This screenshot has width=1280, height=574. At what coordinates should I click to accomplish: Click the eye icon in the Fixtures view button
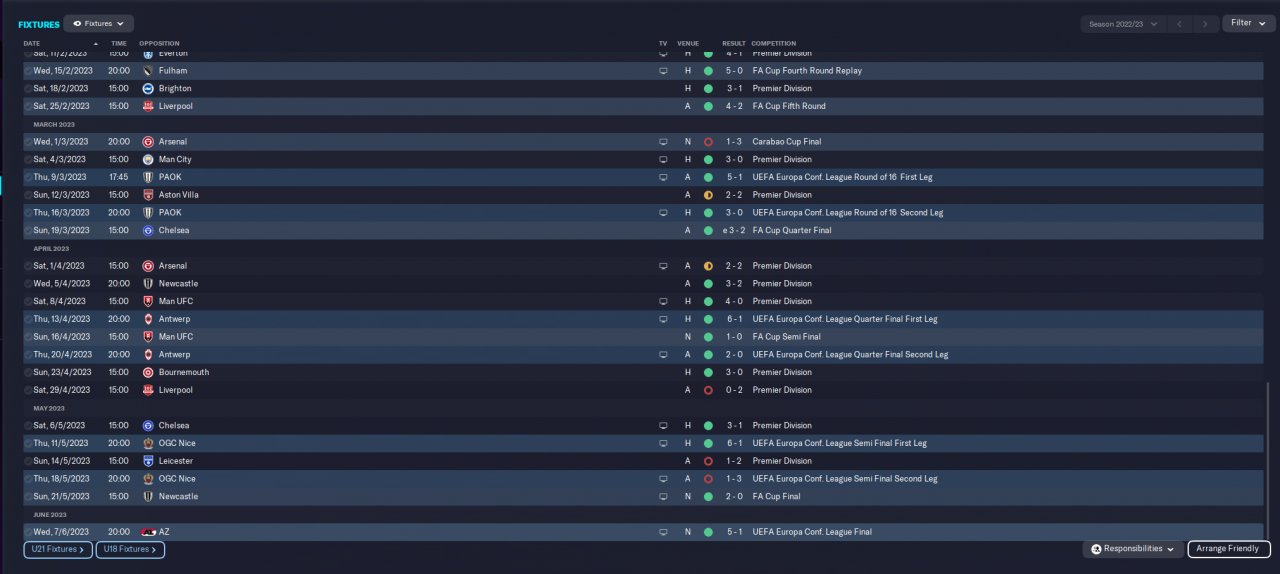coord(77,23)
